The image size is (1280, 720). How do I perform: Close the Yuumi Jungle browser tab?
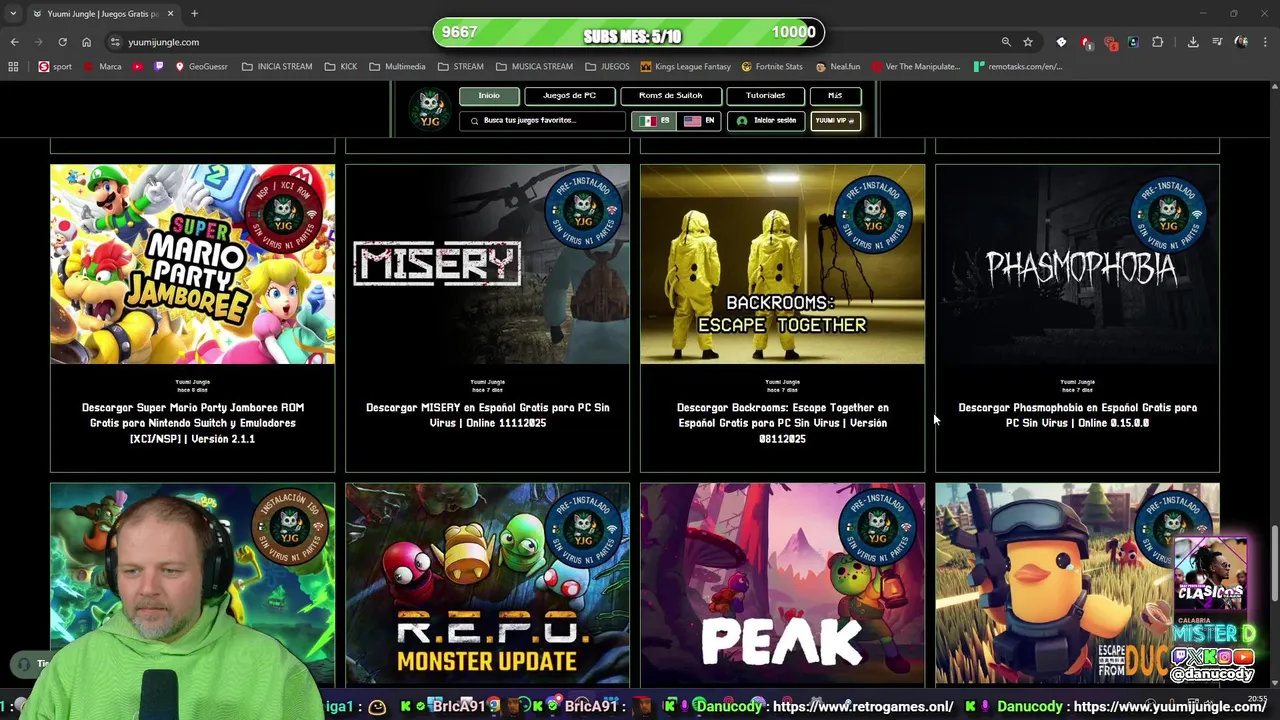170,14
